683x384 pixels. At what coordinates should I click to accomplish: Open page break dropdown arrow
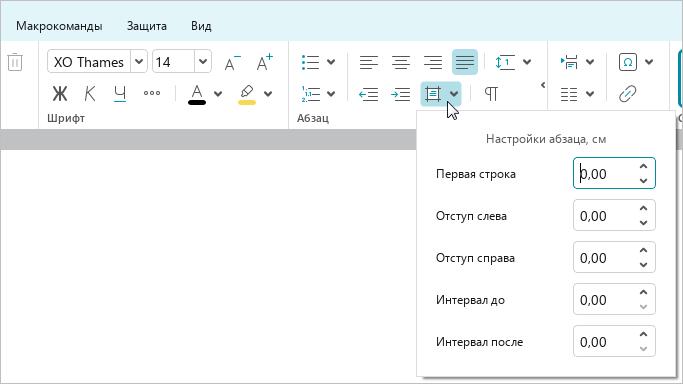tap(590, 62)
